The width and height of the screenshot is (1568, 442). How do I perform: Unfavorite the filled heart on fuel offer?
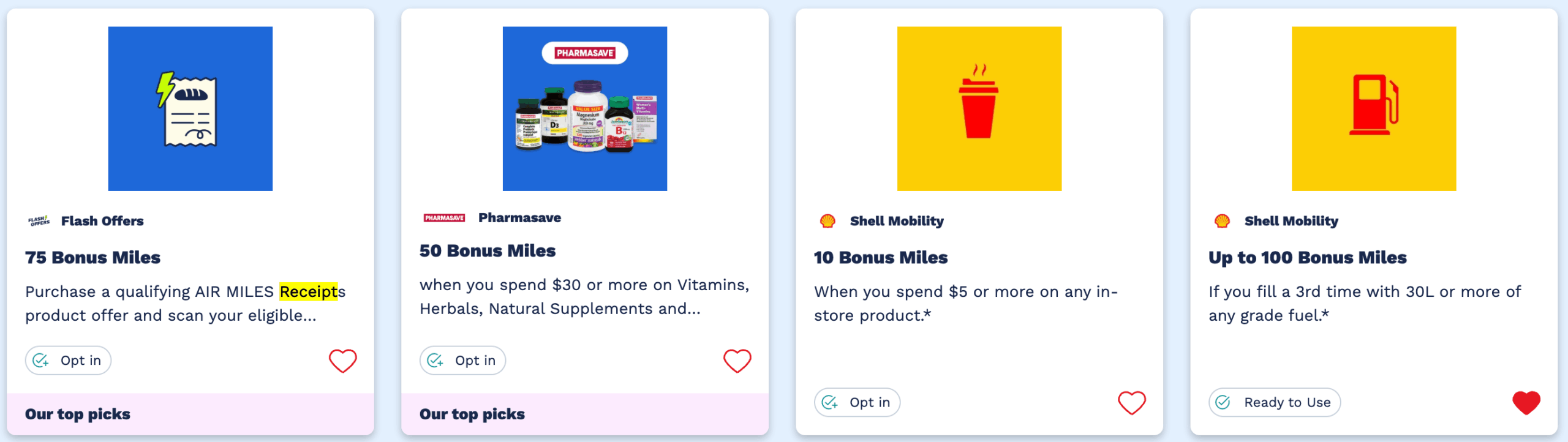(x=1526, y=403)
